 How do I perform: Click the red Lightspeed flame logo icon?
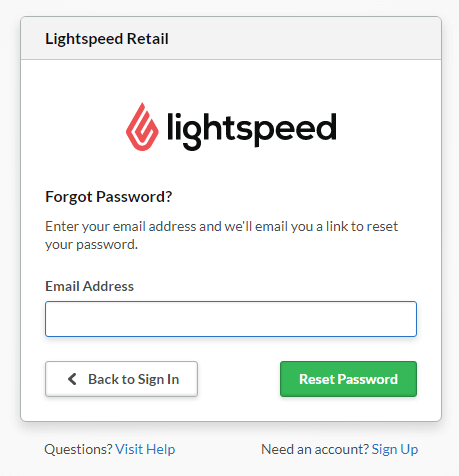(x=142, y=127)
